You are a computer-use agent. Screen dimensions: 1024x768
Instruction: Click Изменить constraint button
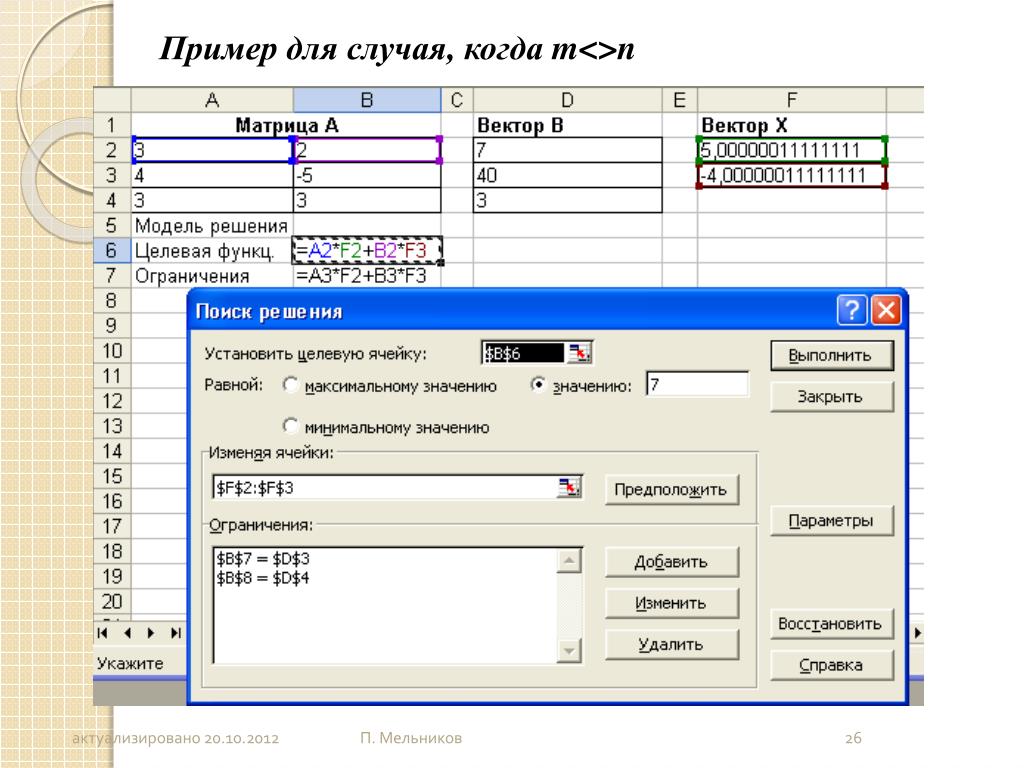click(672, 603)
